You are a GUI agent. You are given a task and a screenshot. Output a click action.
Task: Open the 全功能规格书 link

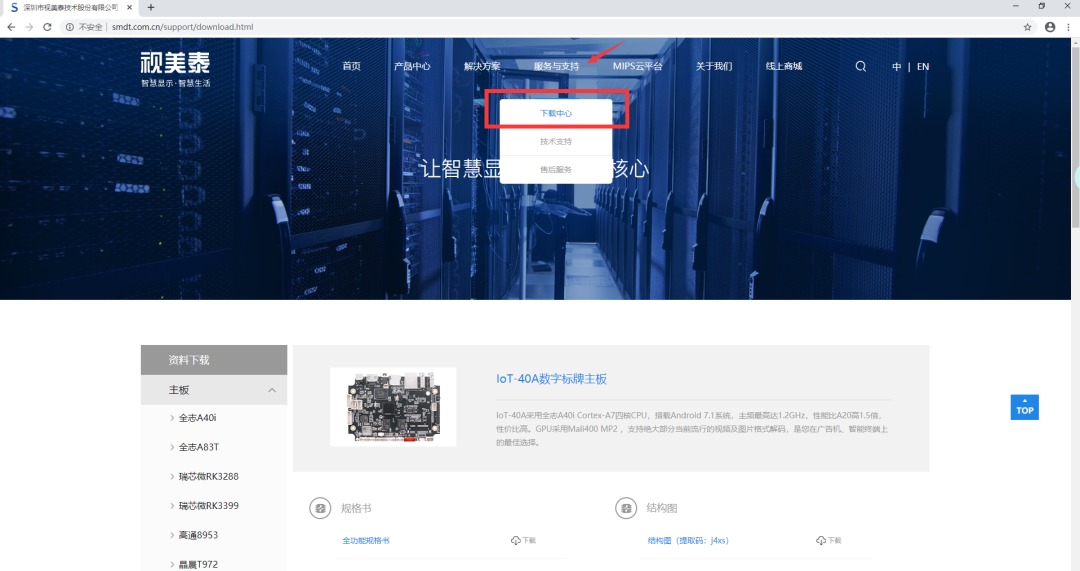(x=366, y=541)
